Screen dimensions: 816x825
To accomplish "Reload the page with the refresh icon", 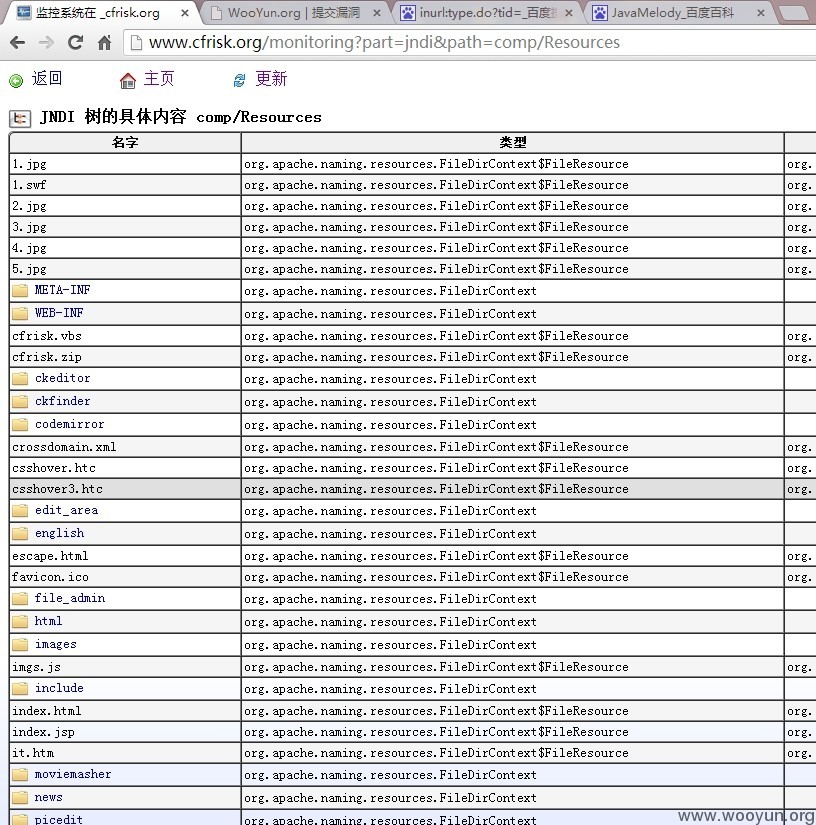I will (x=76, y=43).
